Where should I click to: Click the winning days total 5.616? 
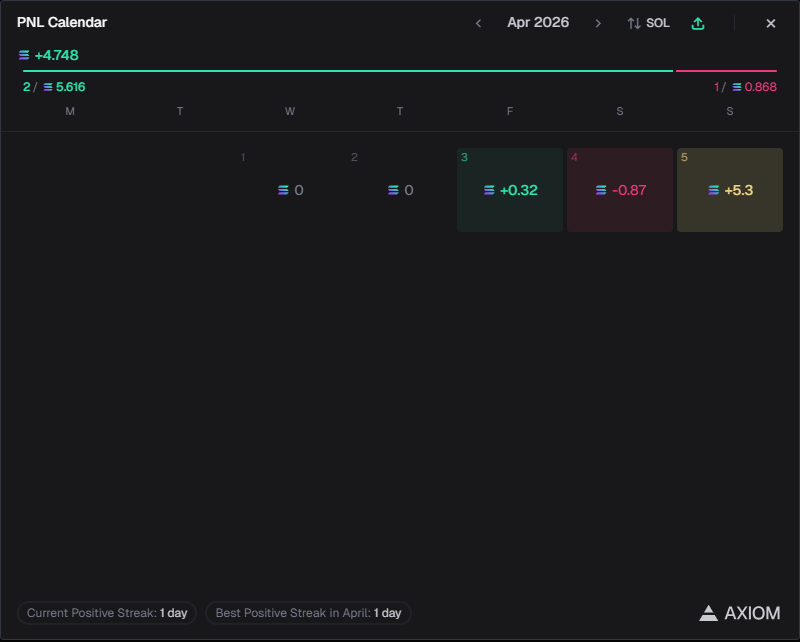point(70,87)
